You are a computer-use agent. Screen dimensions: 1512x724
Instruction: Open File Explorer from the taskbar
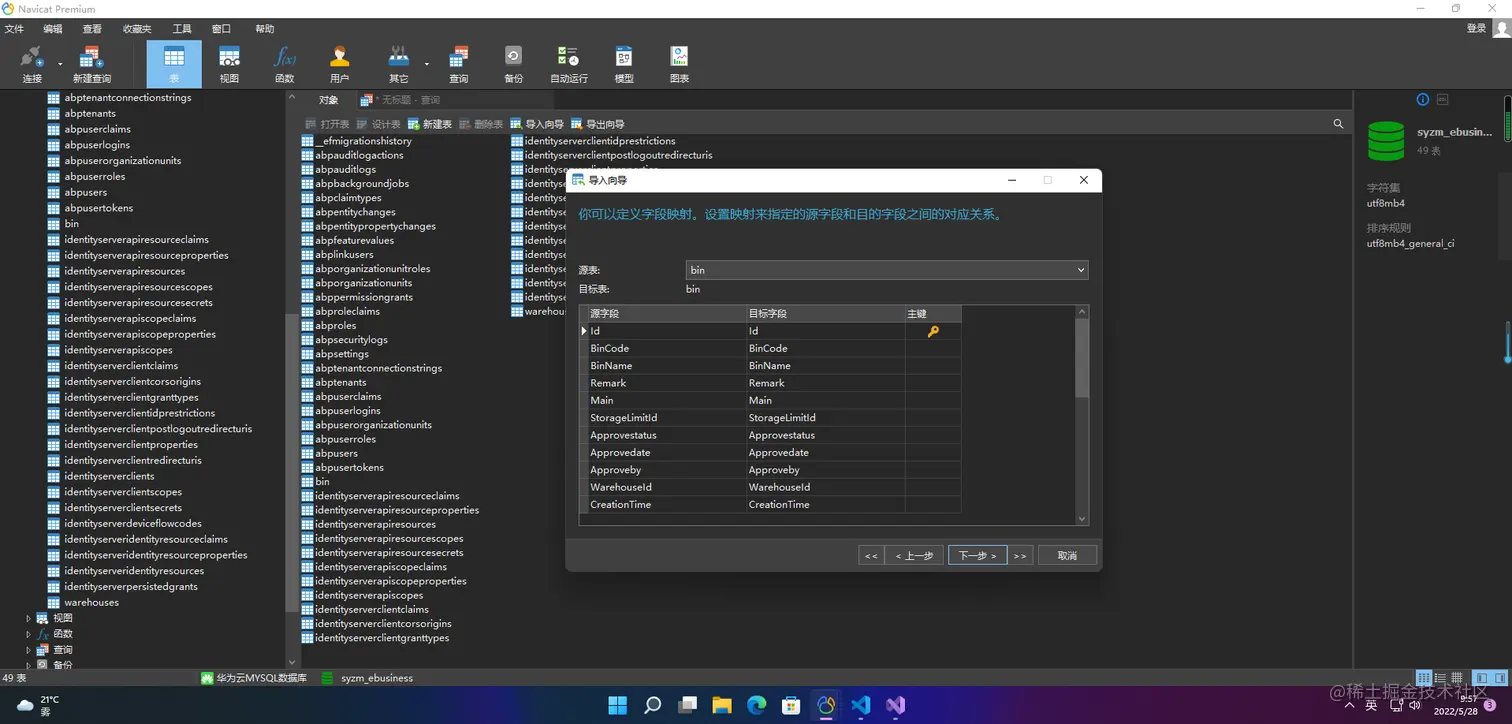pyautogui.click(x=722, y=705)
